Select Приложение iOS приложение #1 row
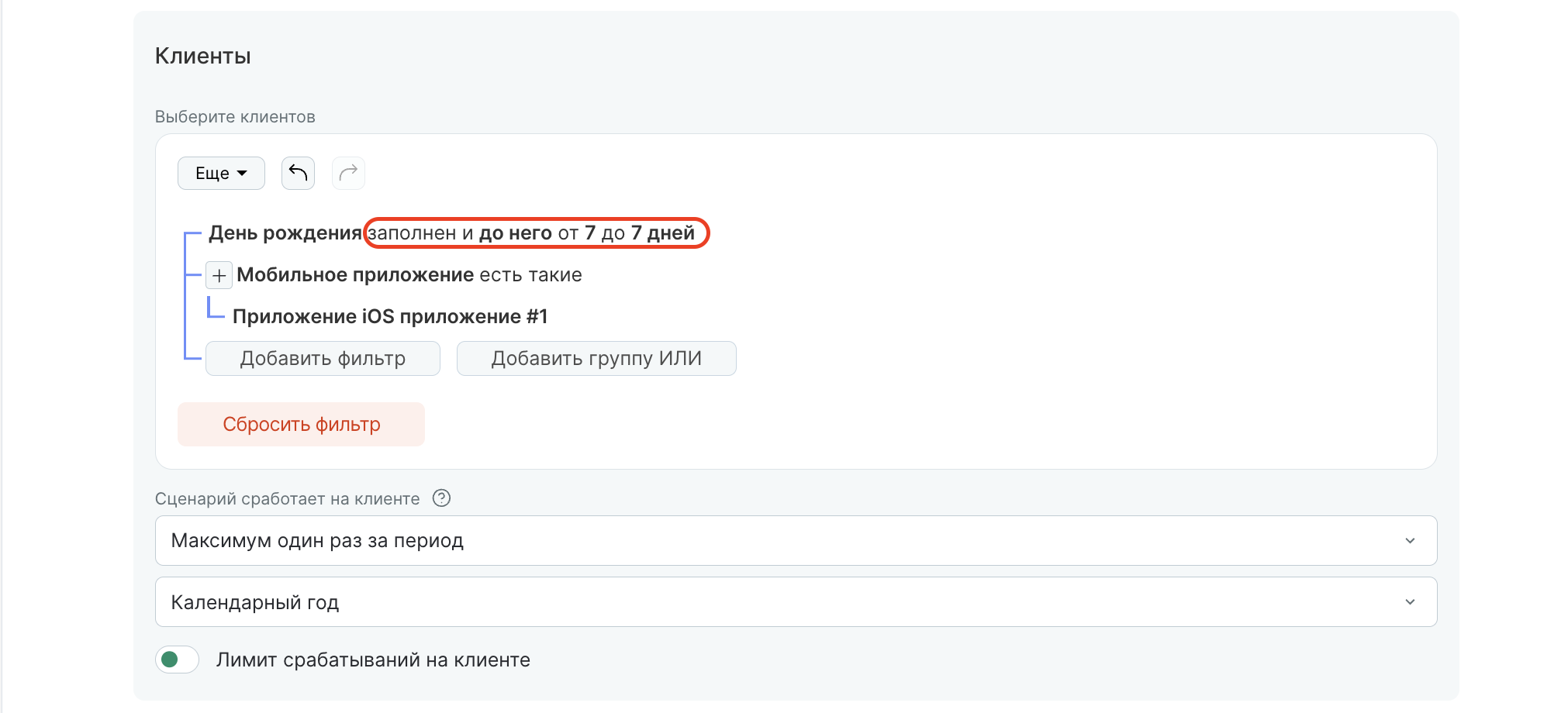Image resolution: width=1568 pixels, height=713 pixels. [390, 316]
